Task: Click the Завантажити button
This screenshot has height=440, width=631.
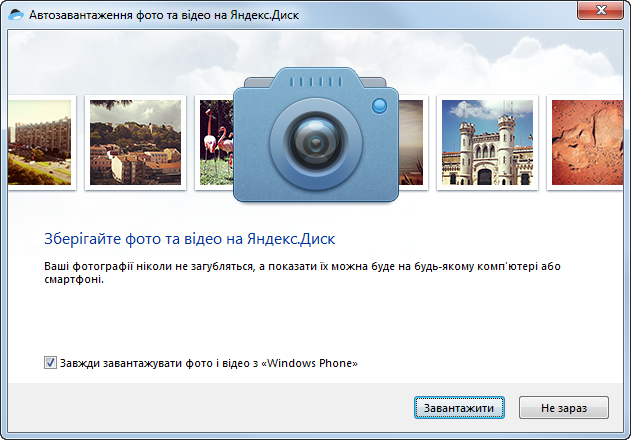Action: 459,408
